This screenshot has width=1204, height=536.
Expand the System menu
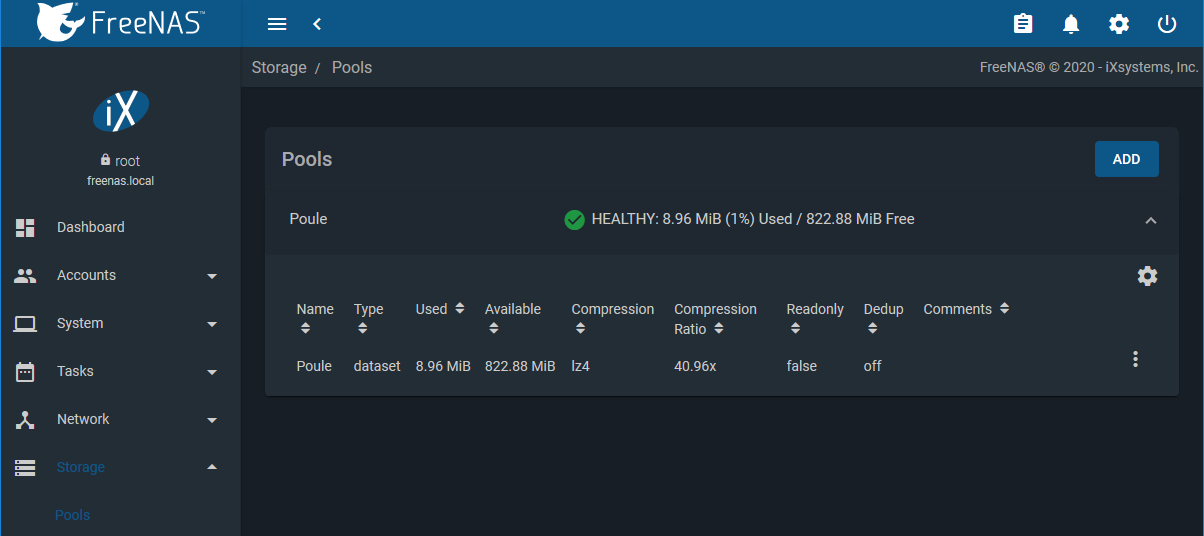click(120, 323)
